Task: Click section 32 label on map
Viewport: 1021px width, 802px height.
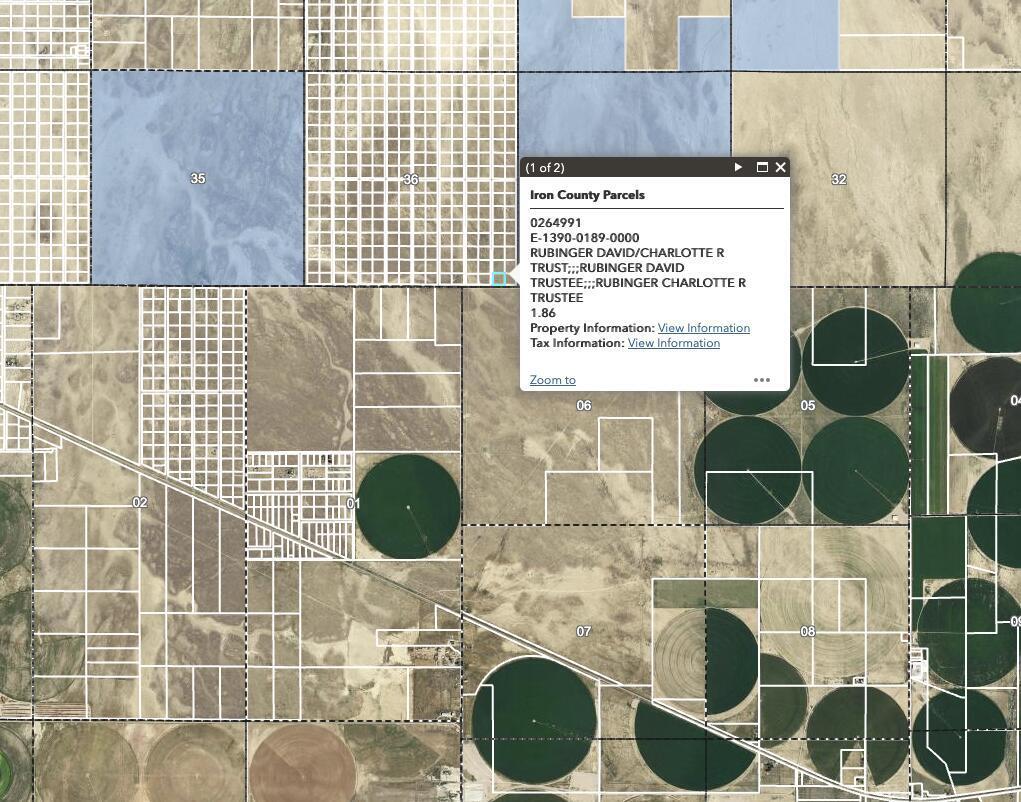Action: point(838,179)
